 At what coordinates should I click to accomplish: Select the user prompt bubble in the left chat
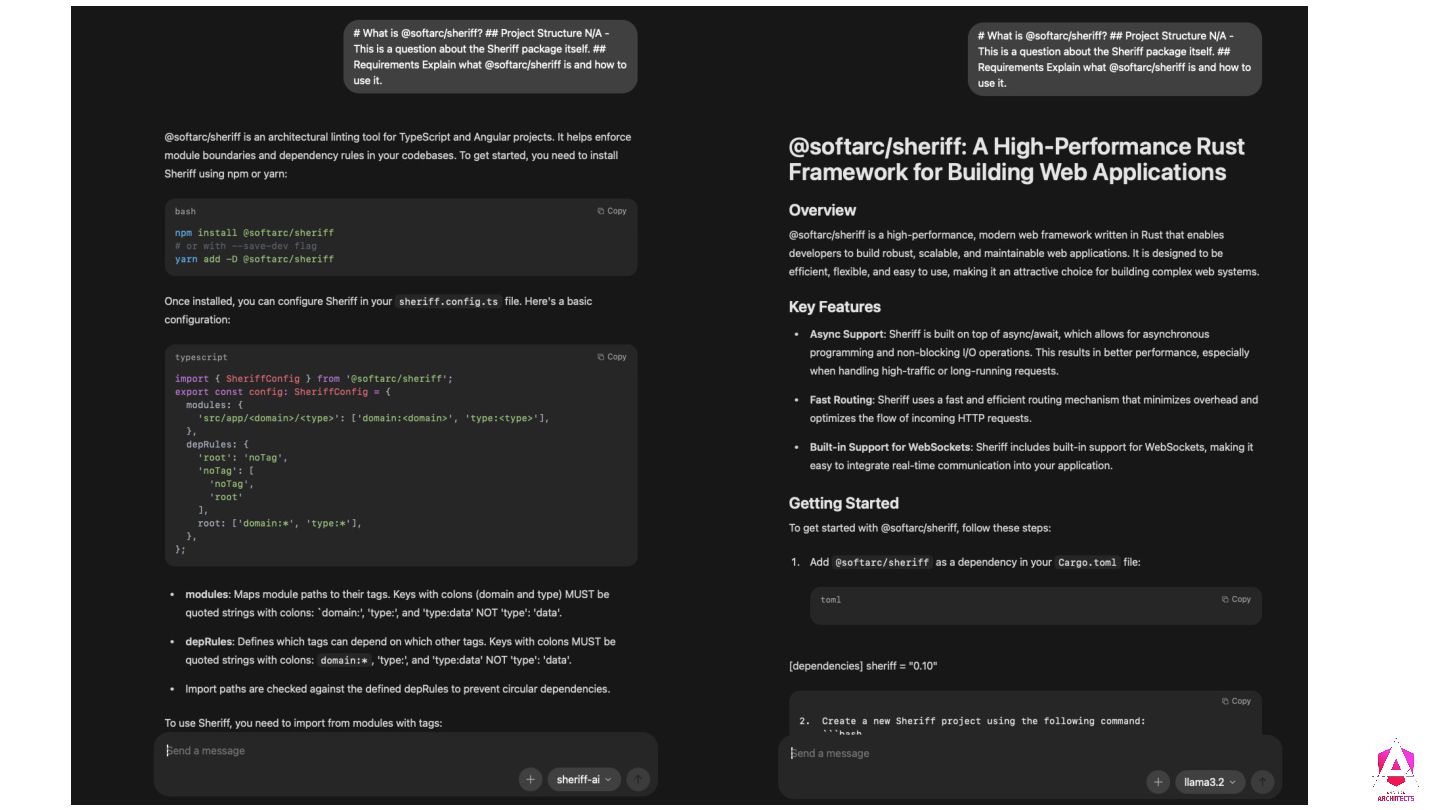point(490,57)
